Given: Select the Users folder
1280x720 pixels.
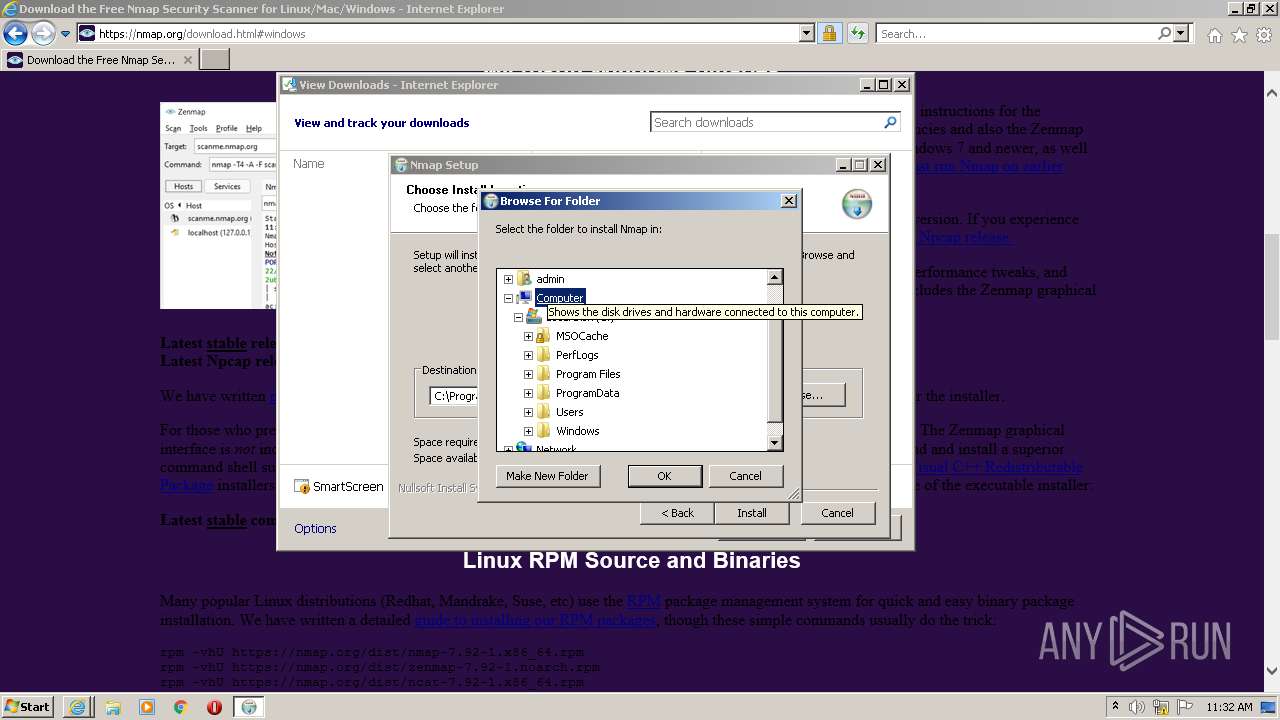Looking at the screenshot, I should tap(569, 412).
